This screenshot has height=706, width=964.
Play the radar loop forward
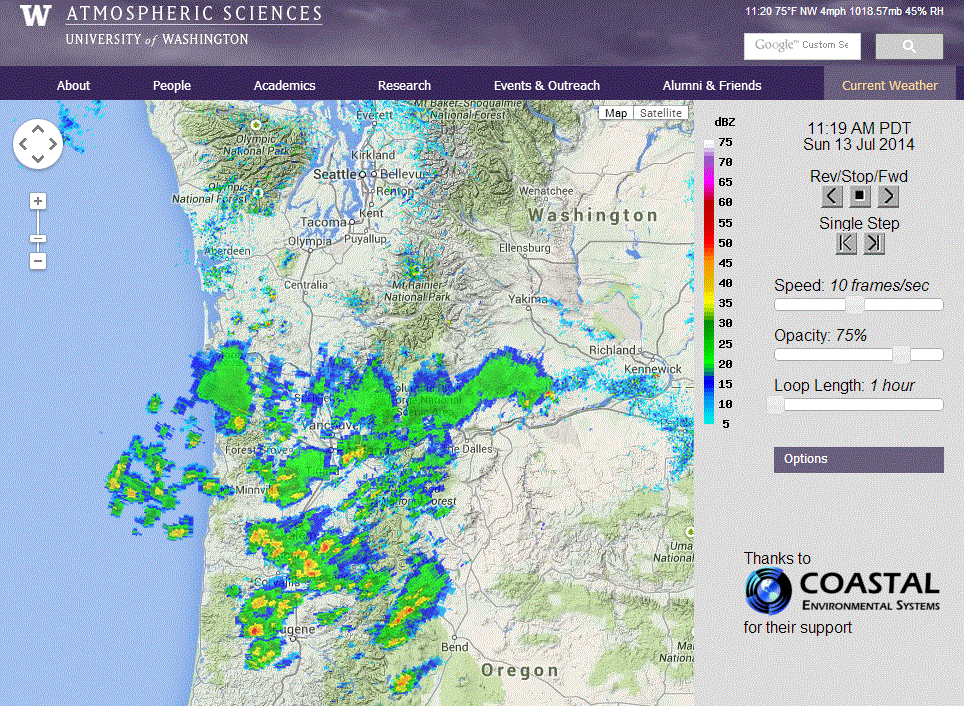pos(887,196)
